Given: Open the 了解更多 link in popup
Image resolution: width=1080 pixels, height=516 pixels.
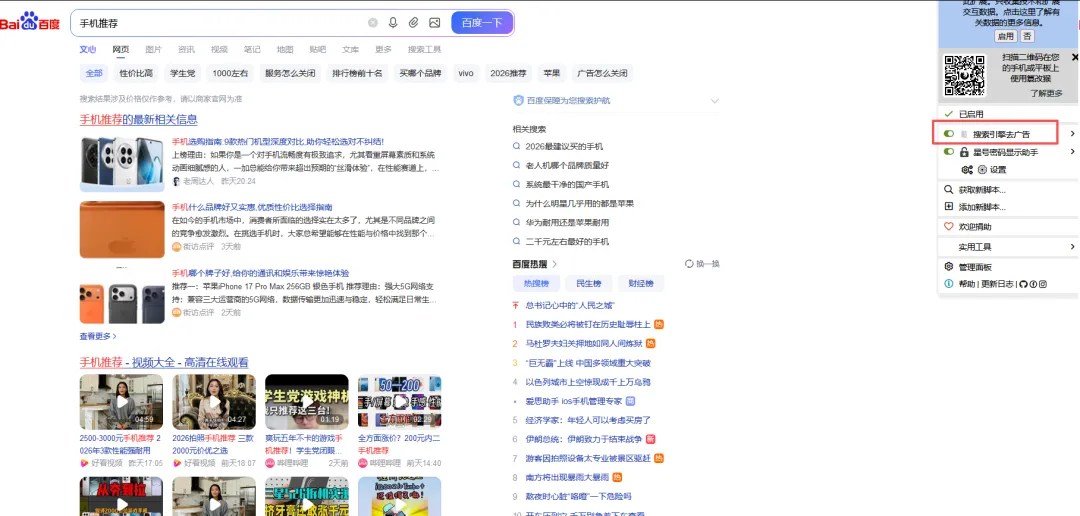Looking at the screenshot, I should (x=1046, y=93).
